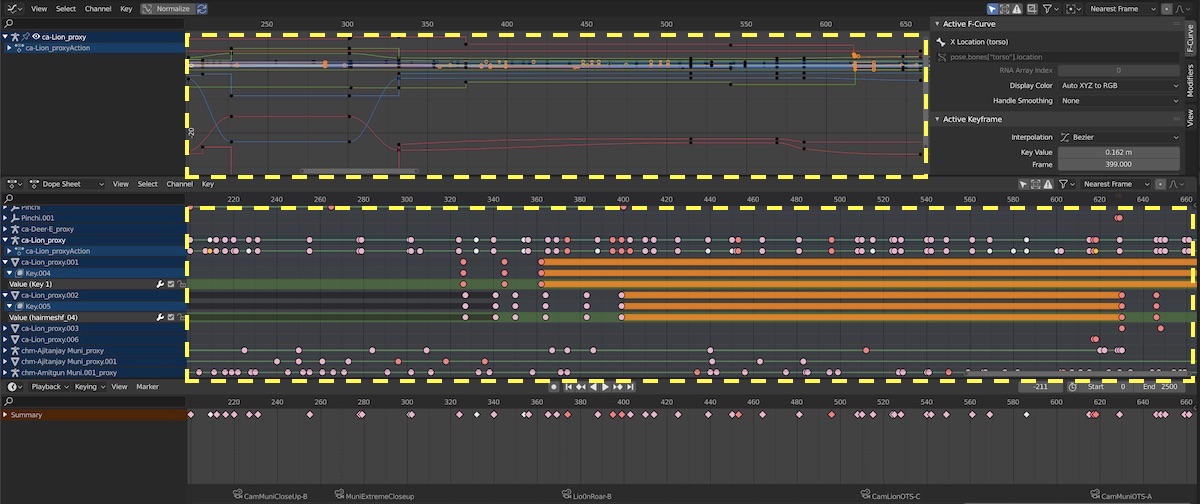Expand ca-Lion_proxyAction in the Graph Editor
The height and width of the screenshot is (504, 1200).
(x=10, y=47)
